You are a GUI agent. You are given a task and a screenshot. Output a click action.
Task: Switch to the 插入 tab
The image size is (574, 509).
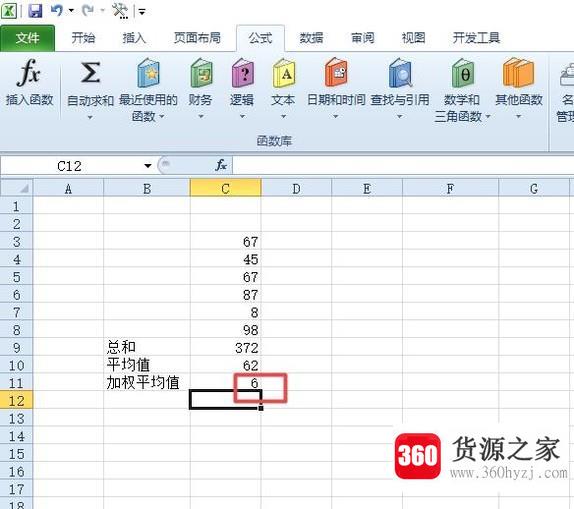(134, 38)
